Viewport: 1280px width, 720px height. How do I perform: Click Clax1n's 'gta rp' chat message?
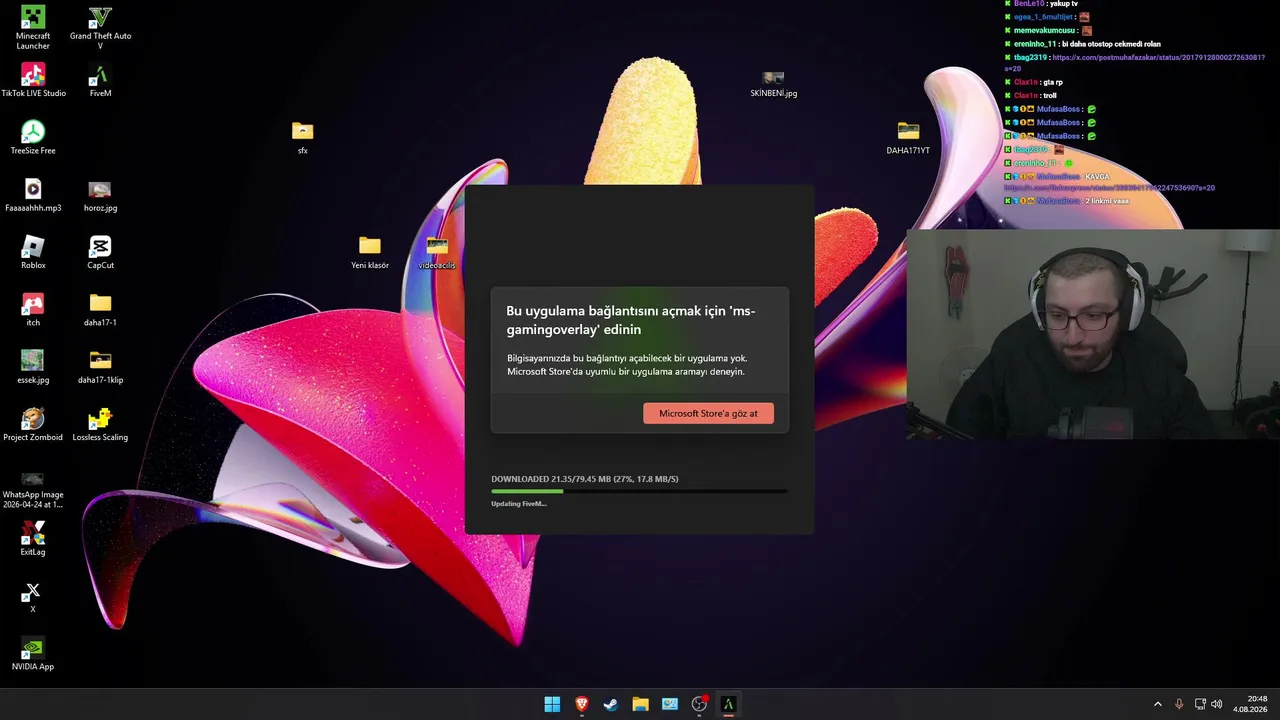click(1053, 82)
